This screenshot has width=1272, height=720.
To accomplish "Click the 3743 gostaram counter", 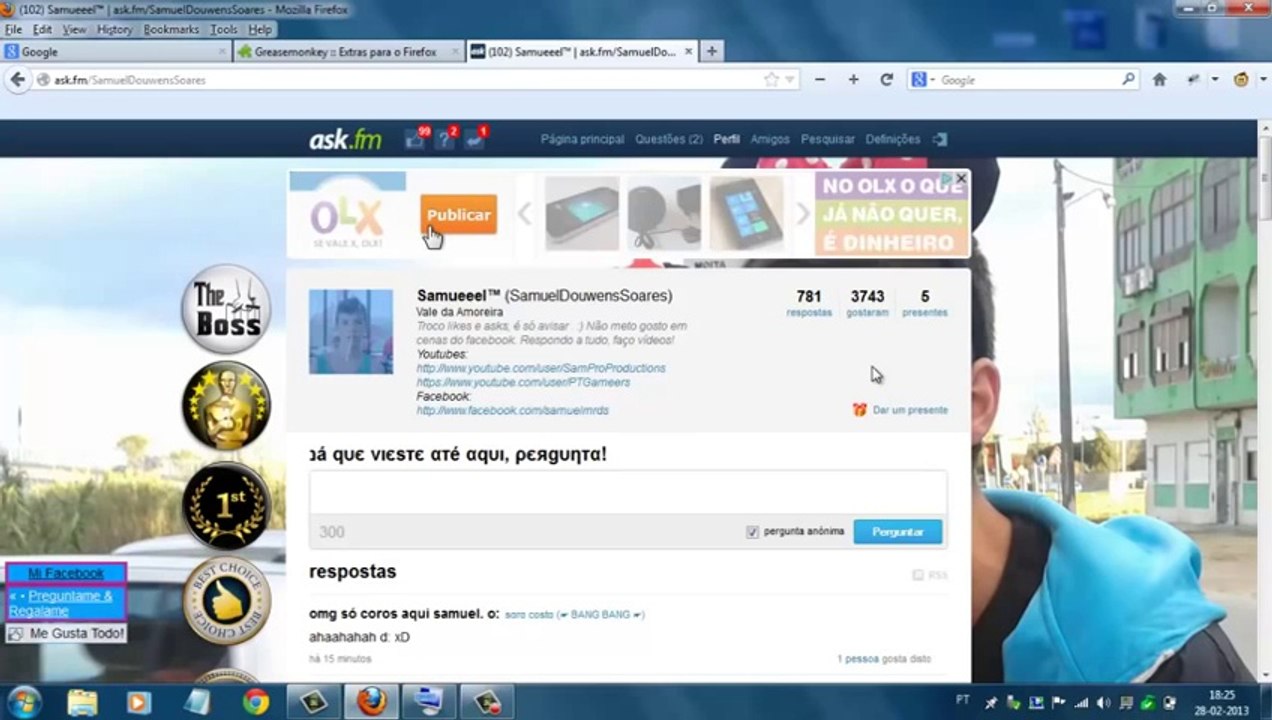I will point(867,303).
